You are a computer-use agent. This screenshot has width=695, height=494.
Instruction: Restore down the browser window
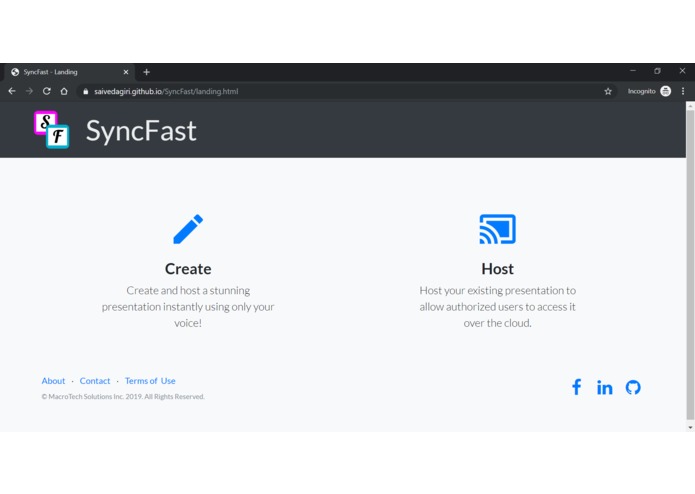point(657,71)
